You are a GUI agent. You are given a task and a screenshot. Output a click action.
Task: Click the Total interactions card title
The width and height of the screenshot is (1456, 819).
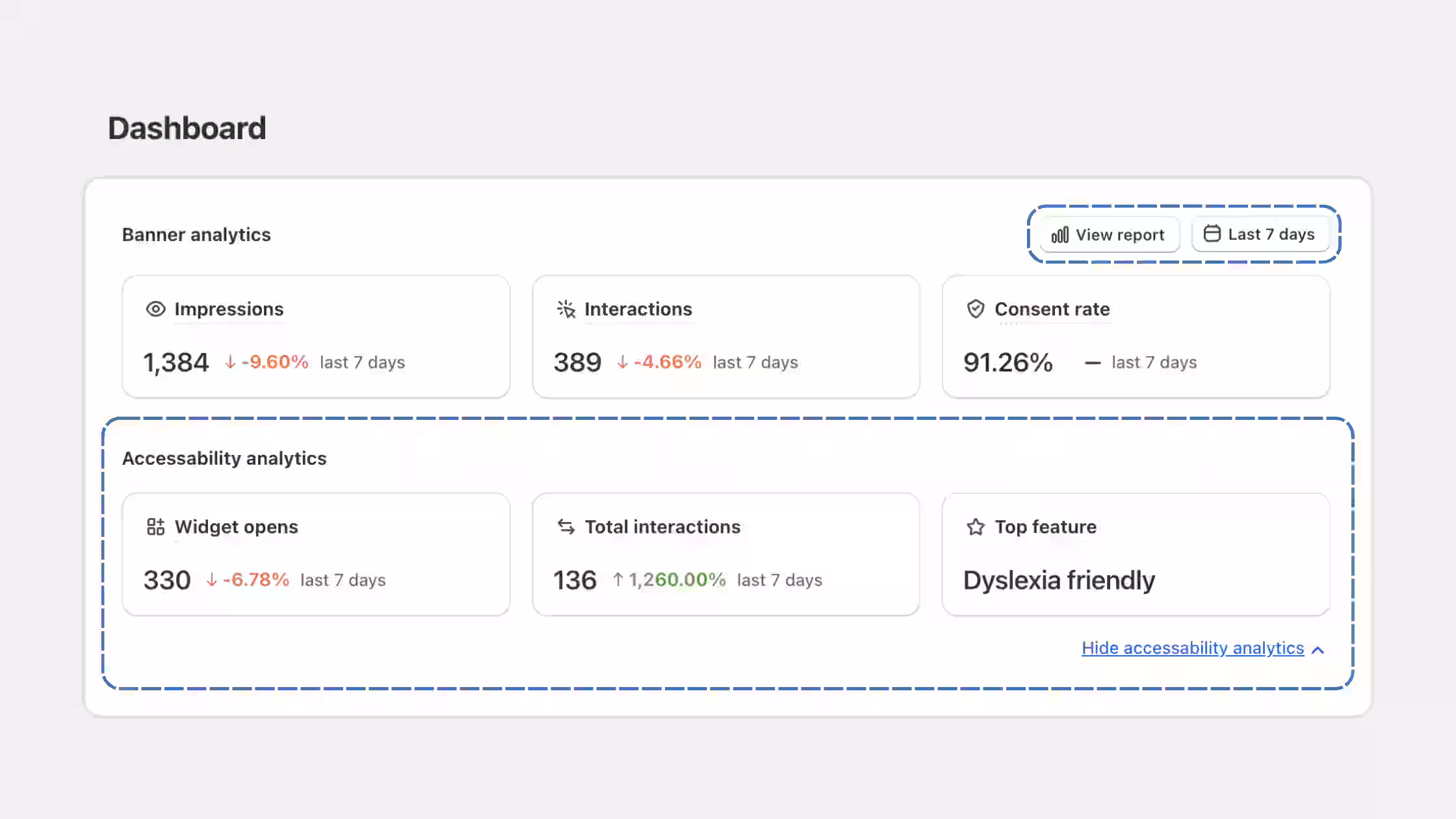[x=663, y=526]
